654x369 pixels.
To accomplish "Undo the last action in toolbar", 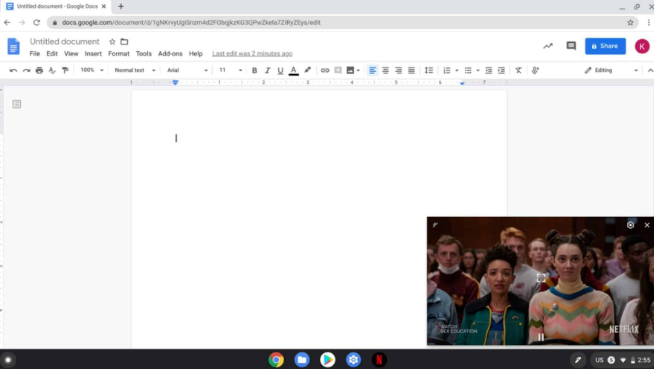I will point(13,70).
